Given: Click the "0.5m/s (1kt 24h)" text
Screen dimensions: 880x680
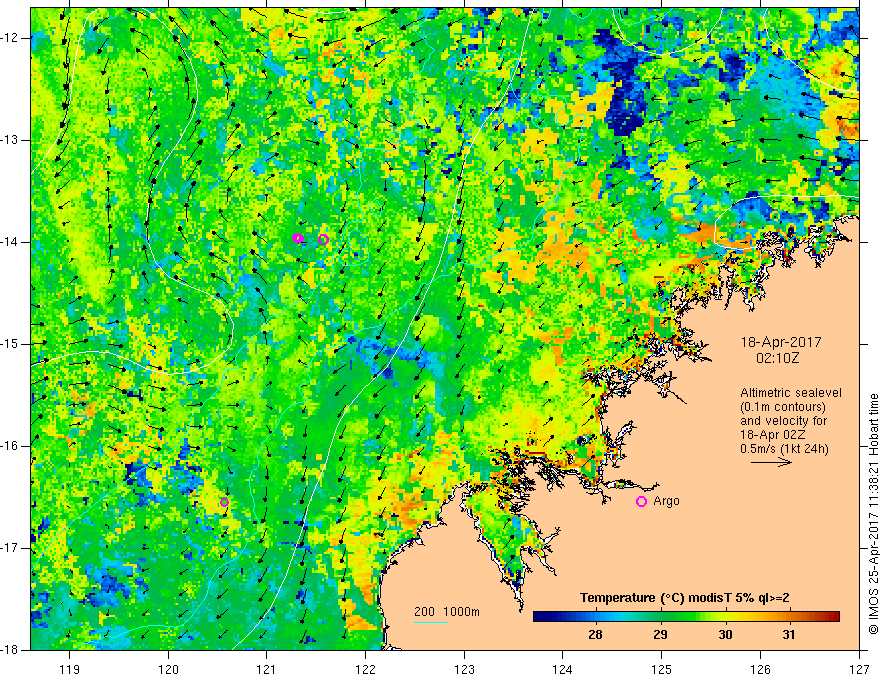Looking at the screenshot, I should (x=784, y=449).
